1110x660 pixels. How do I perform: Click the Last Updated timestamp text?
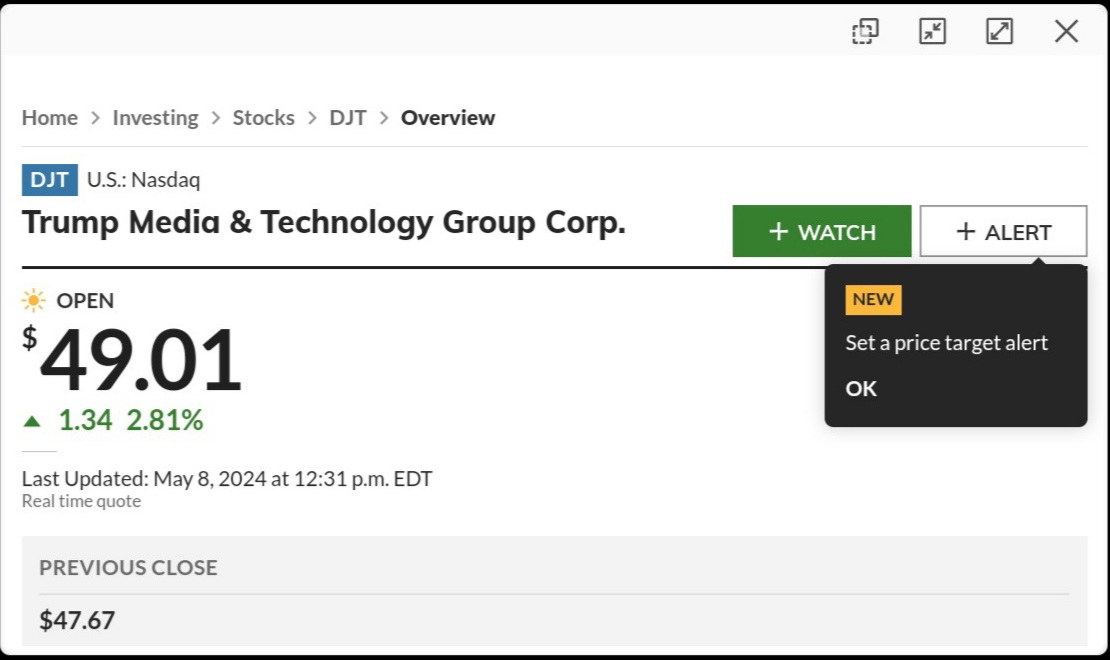click(227, 479)
